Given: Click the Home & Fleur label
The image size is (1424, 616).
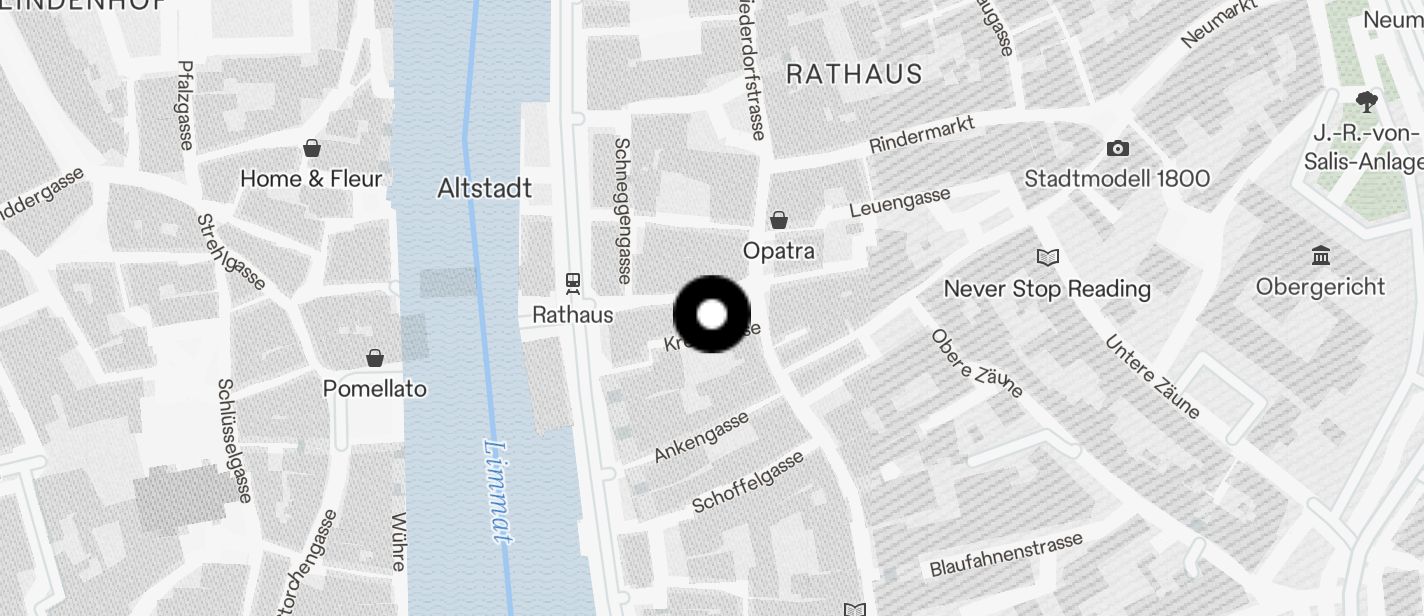Looking at the screenshot, I should click(x=311, y=179).
